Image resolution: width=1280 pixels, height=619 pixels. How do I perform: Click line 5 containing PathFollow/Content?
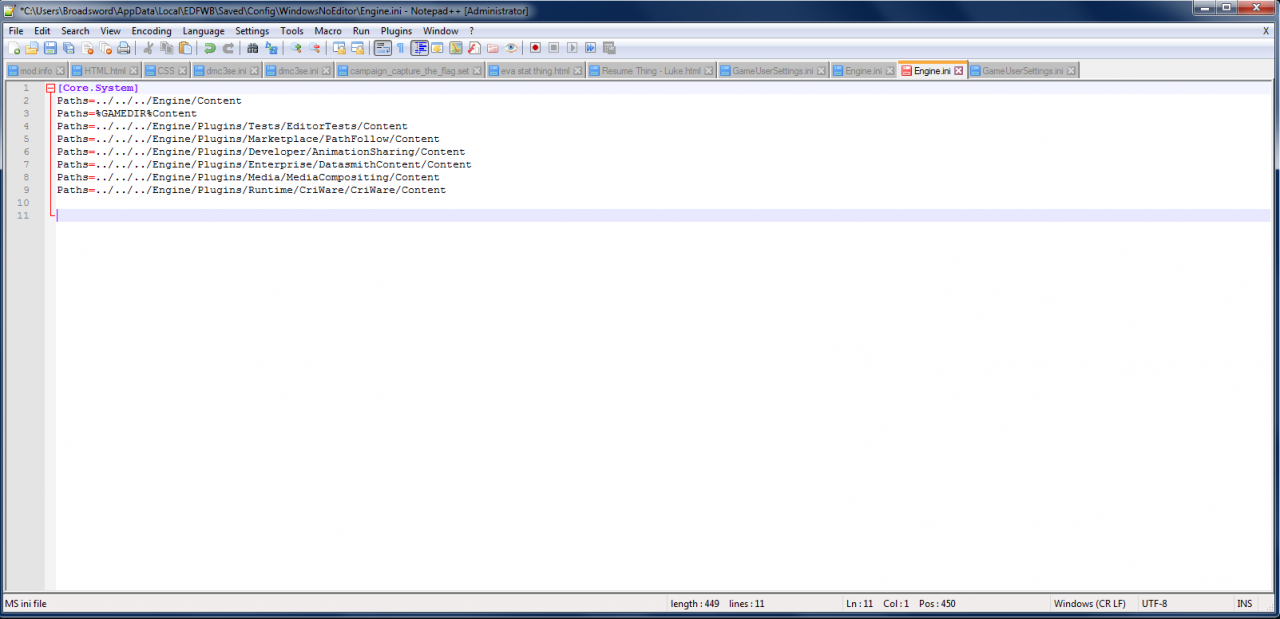(x=248, y=139)
